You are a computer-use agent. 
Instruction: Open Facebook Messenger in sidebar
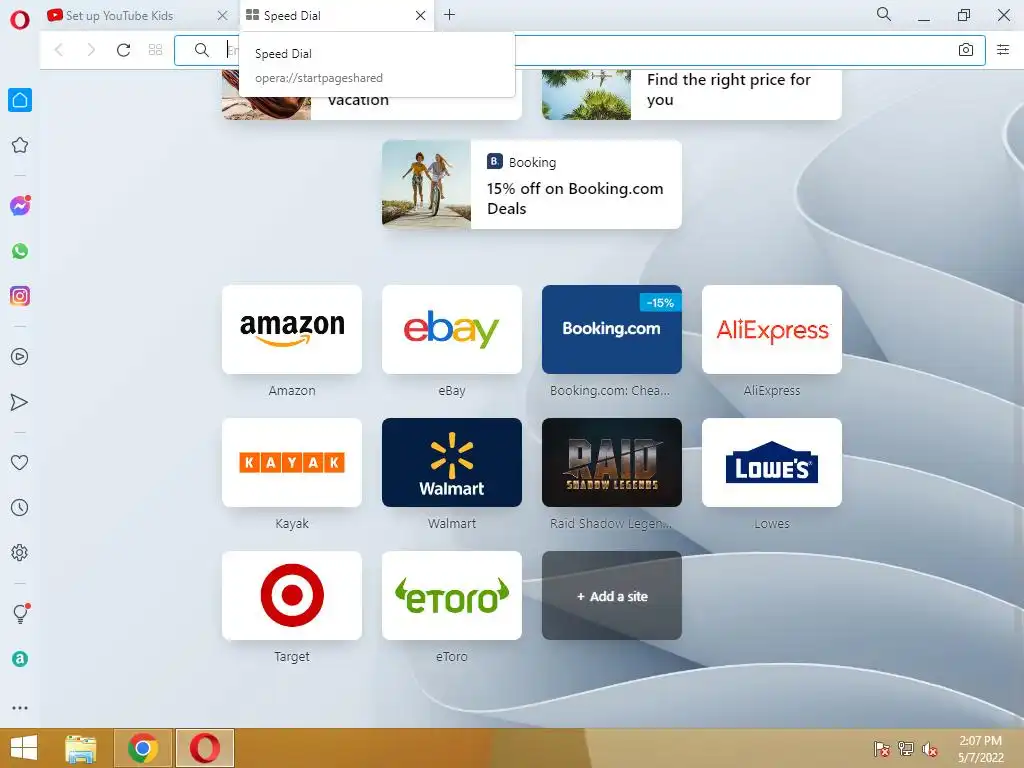20,206
